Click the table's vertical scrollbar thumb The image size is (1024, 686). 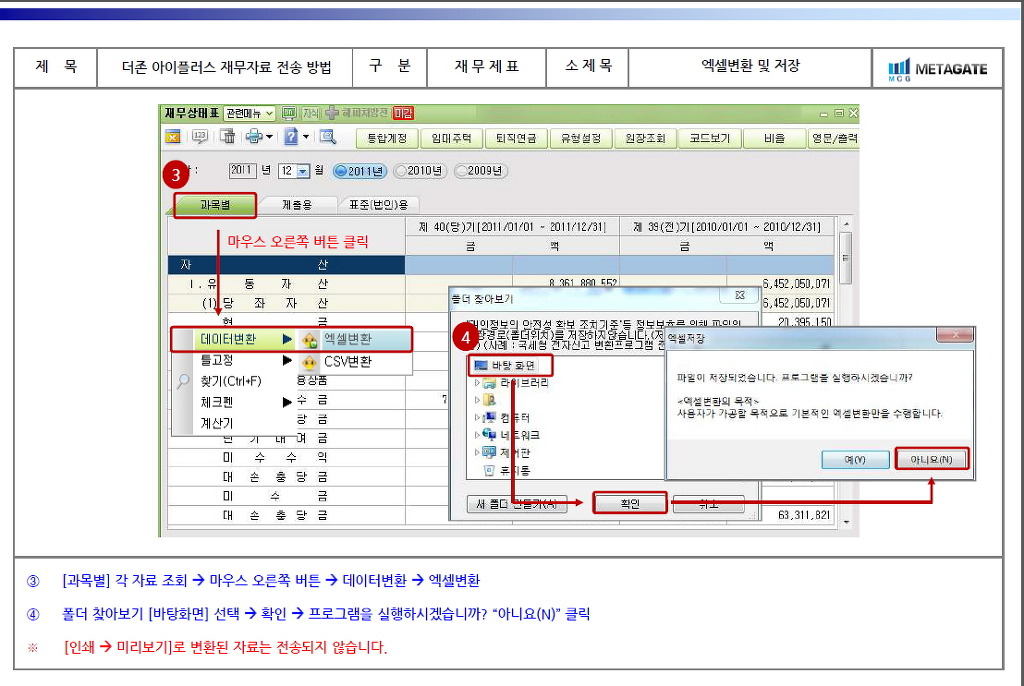point(846,257)
